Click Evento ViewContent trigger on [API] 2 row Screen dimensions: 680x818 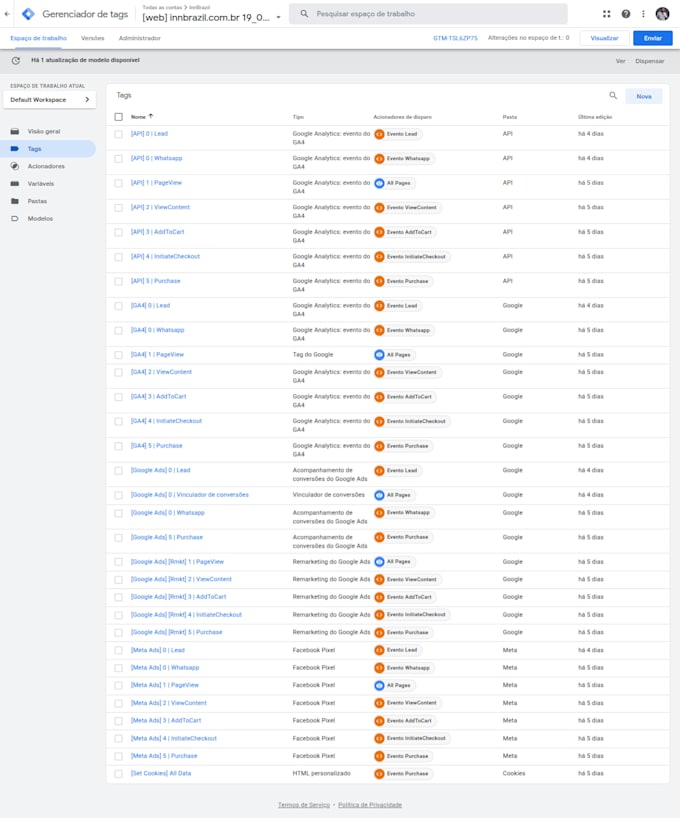click(x=408, y=208)
